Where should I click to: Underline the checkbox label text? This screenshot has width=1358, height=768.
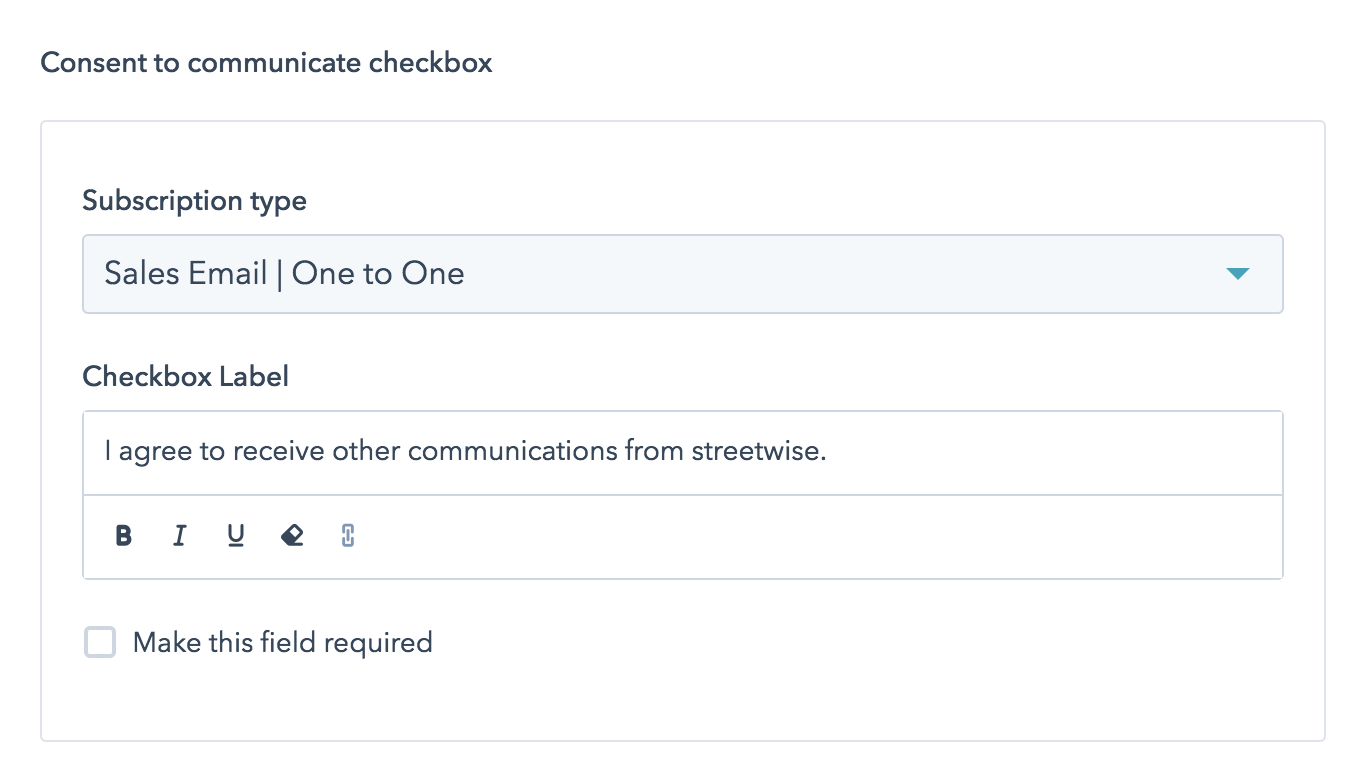click(x=236, y=536)
